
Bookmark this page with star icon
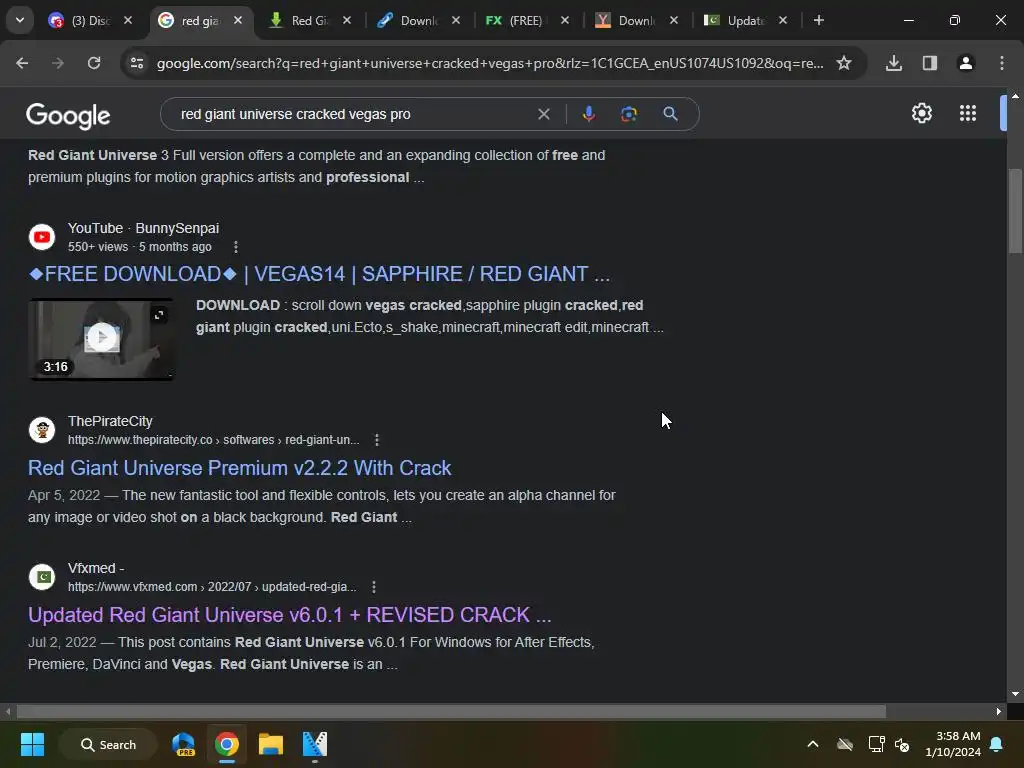(844, 63)
